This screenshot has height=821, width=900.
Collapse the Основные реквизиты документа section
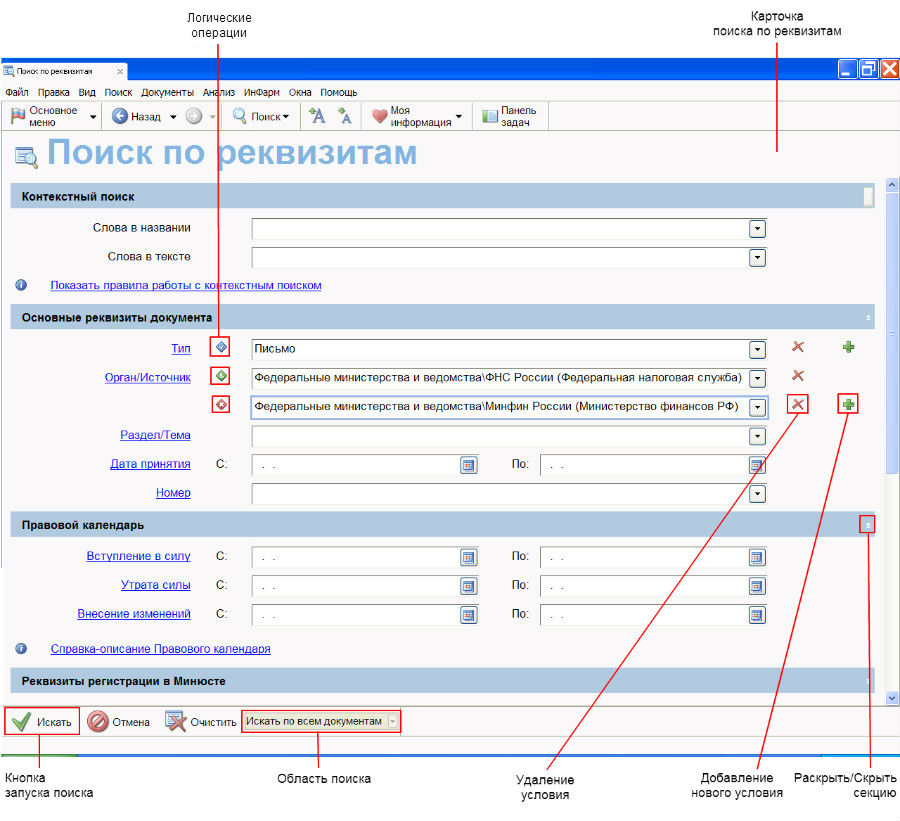[x=868, y=317]
